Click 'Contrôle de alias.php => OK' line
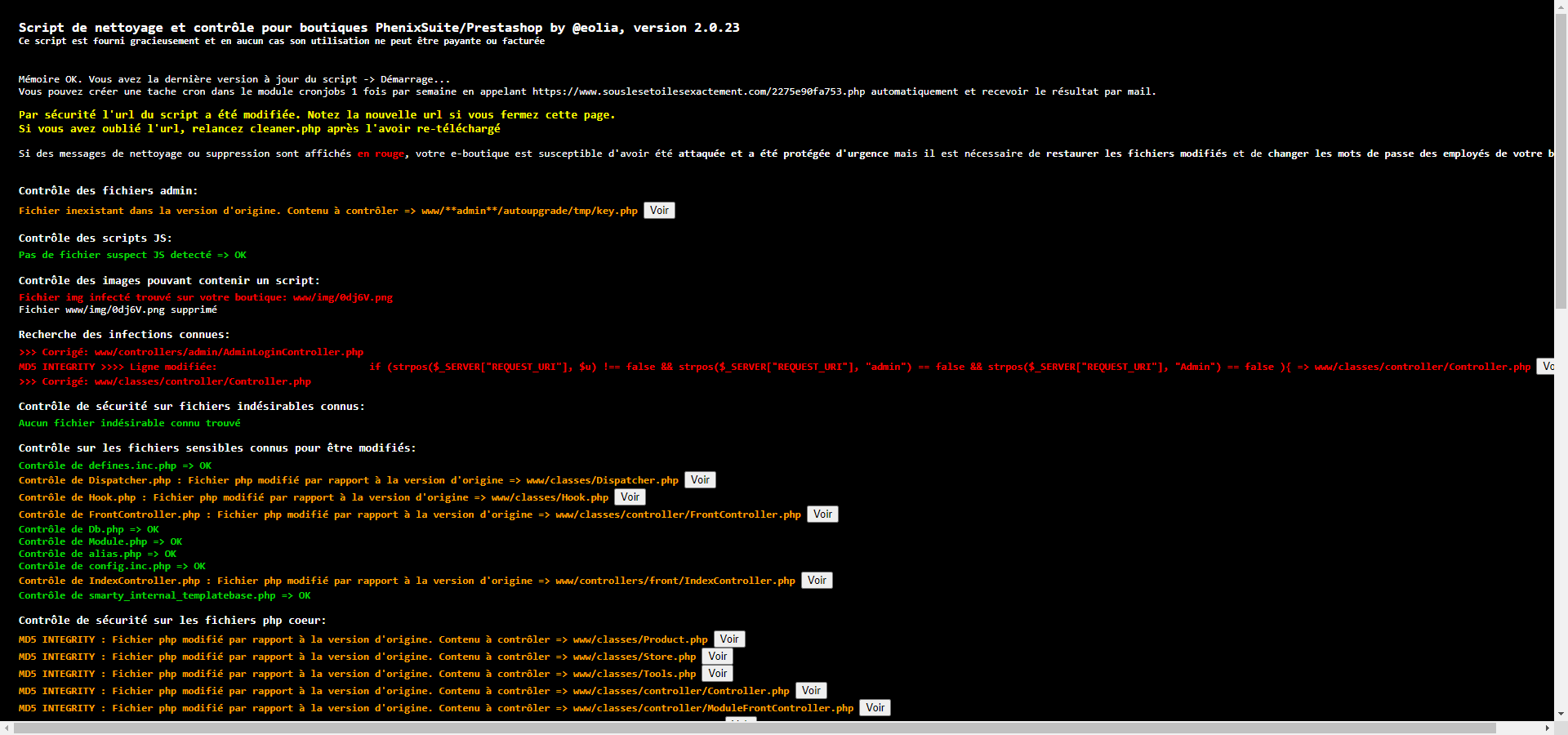This screenshot has height=735, width=1568. pos(97,554)
